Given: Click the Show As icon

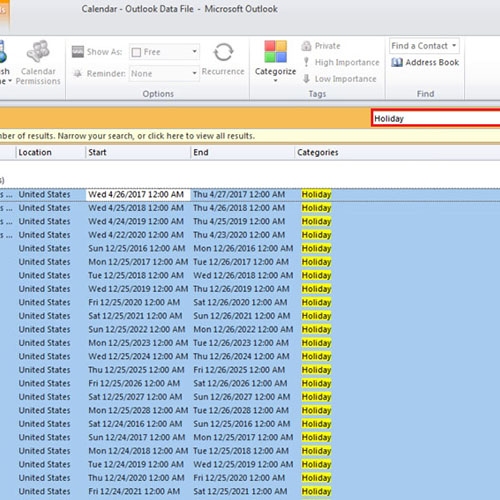Looking at the screenshot, I should [x=78, y=52].
